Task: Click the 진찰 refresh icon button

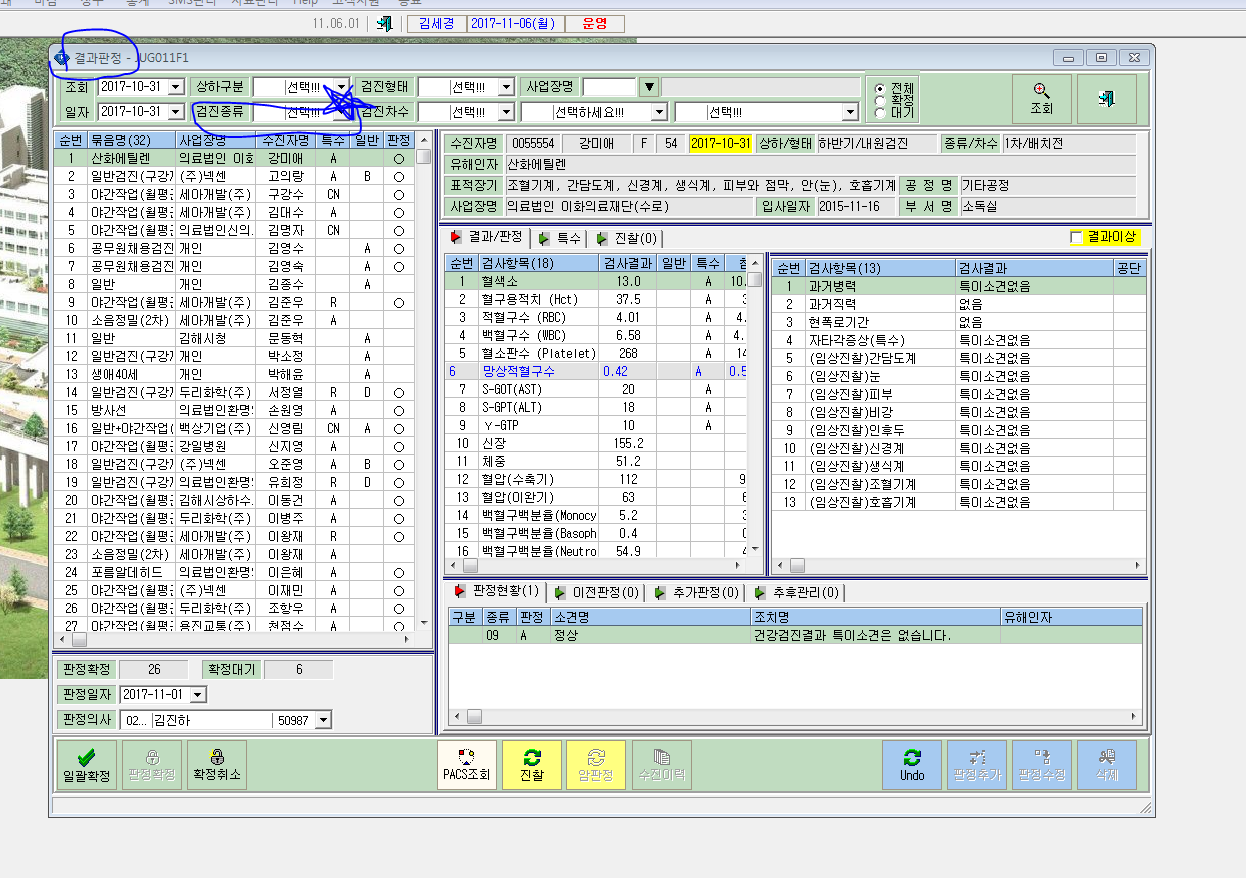Action: click(x=532, y=765)
